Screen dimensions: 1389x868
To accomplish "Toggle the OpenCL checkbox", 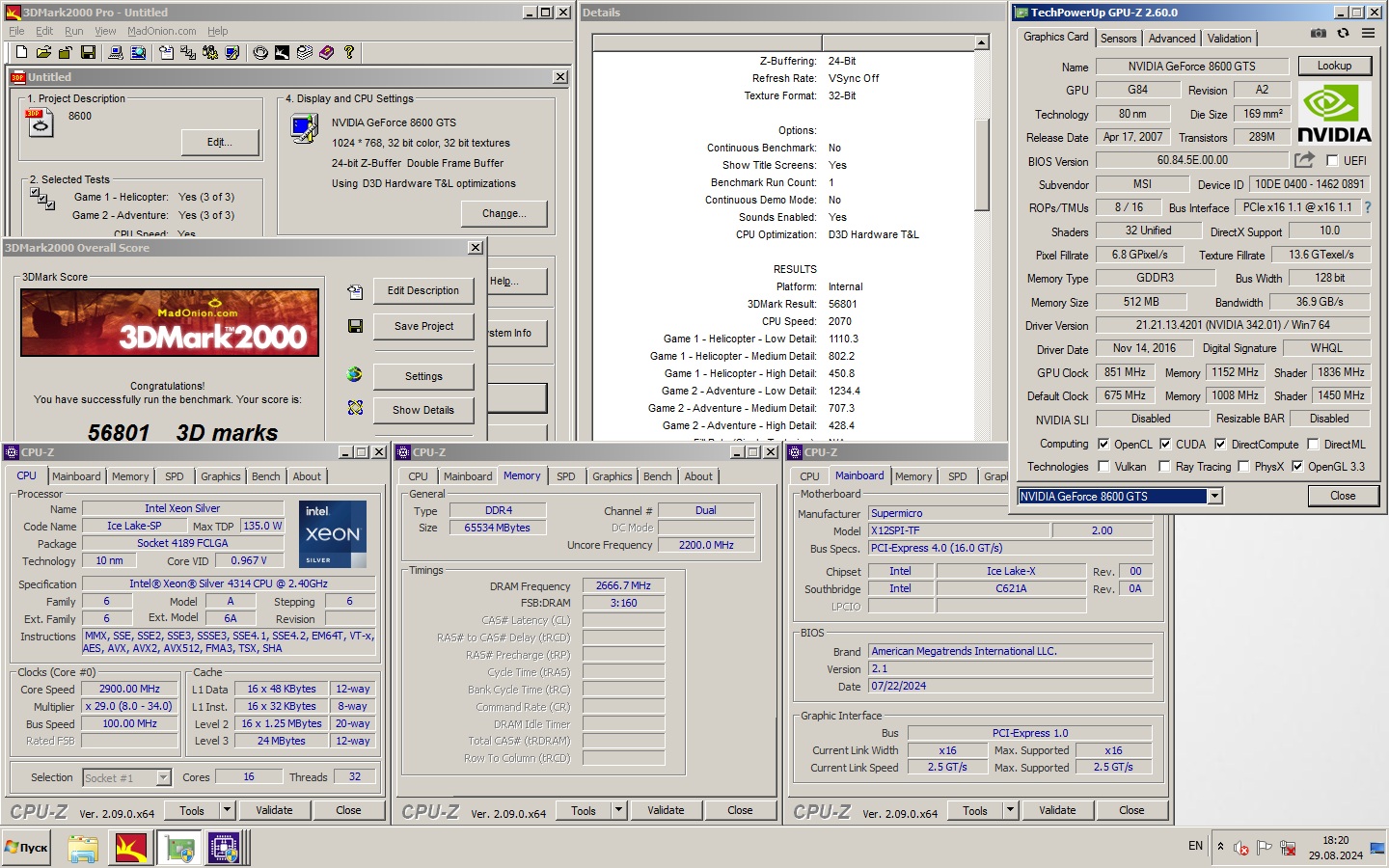I will point(1103,445).
